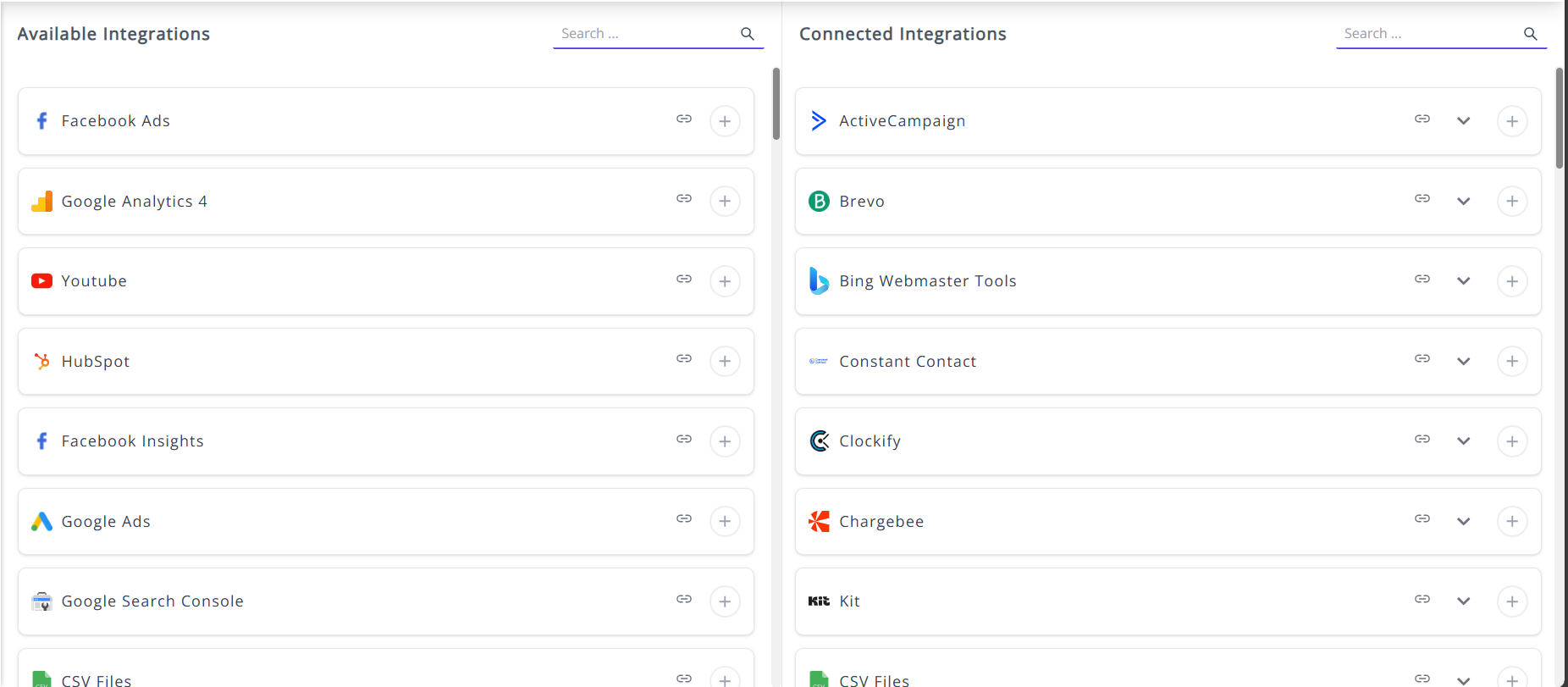This screenshot has width=1568, height=687.
Task: Click the link icon for Kit
Action: (x=1422, y=599)
